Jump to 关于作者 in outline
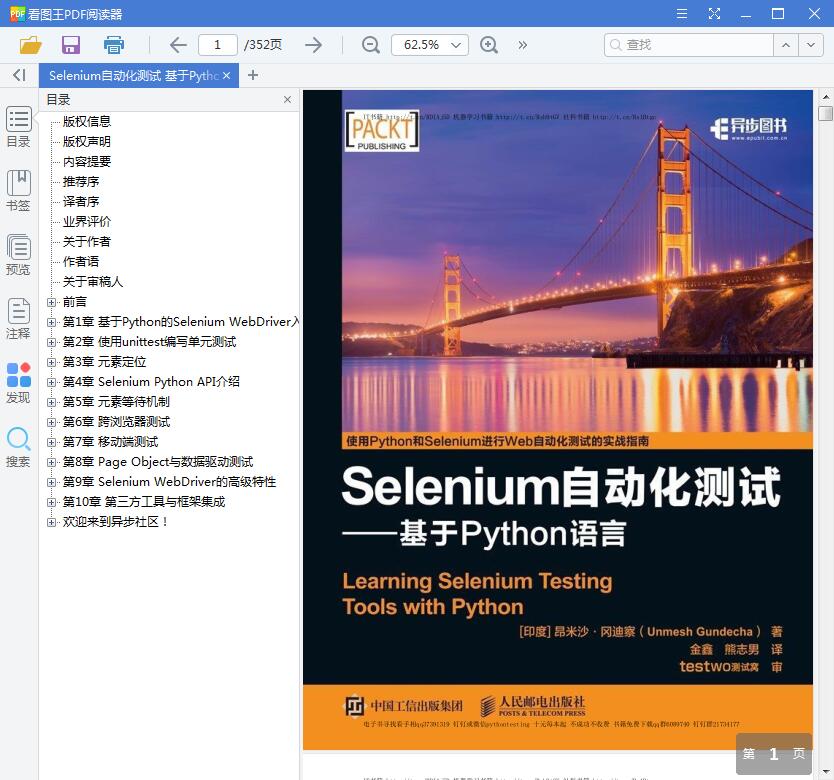This screenshot has height=780, width=834. tap(87, 242)
